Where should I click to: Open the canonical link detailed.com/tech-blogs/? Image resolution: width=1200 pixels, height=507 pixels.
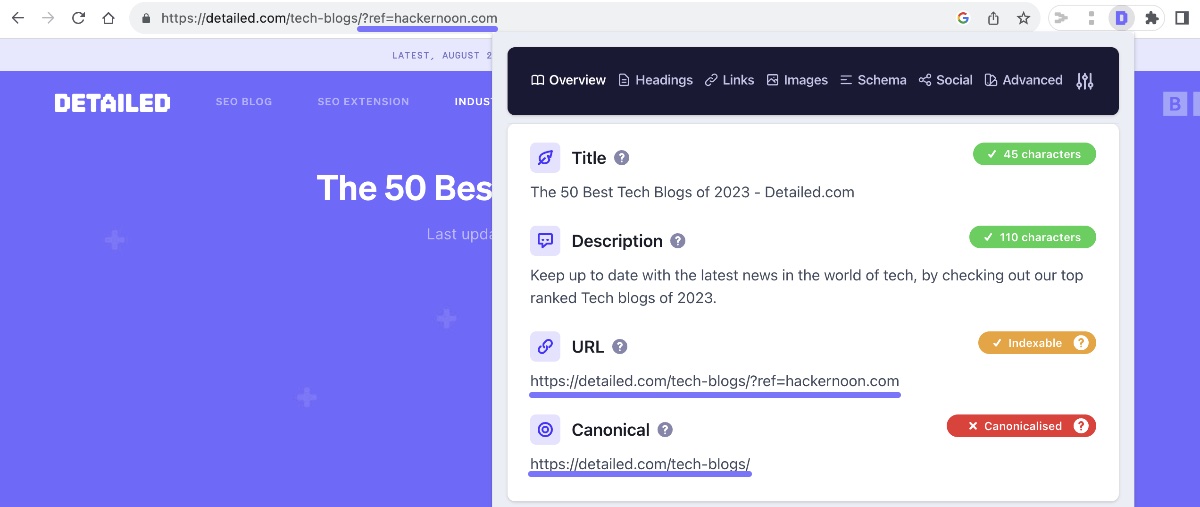(640, 464)
